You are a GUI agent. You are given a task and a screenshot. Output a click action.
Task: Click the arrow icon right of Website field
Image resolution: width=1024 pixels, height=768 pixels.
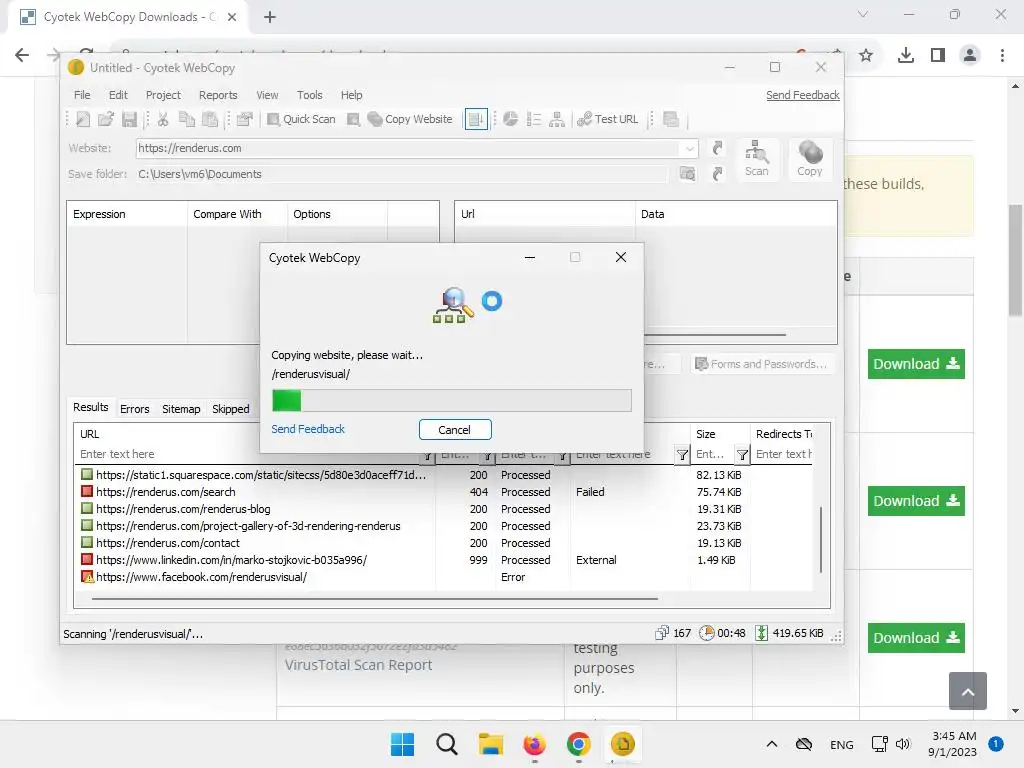[718, 148]
